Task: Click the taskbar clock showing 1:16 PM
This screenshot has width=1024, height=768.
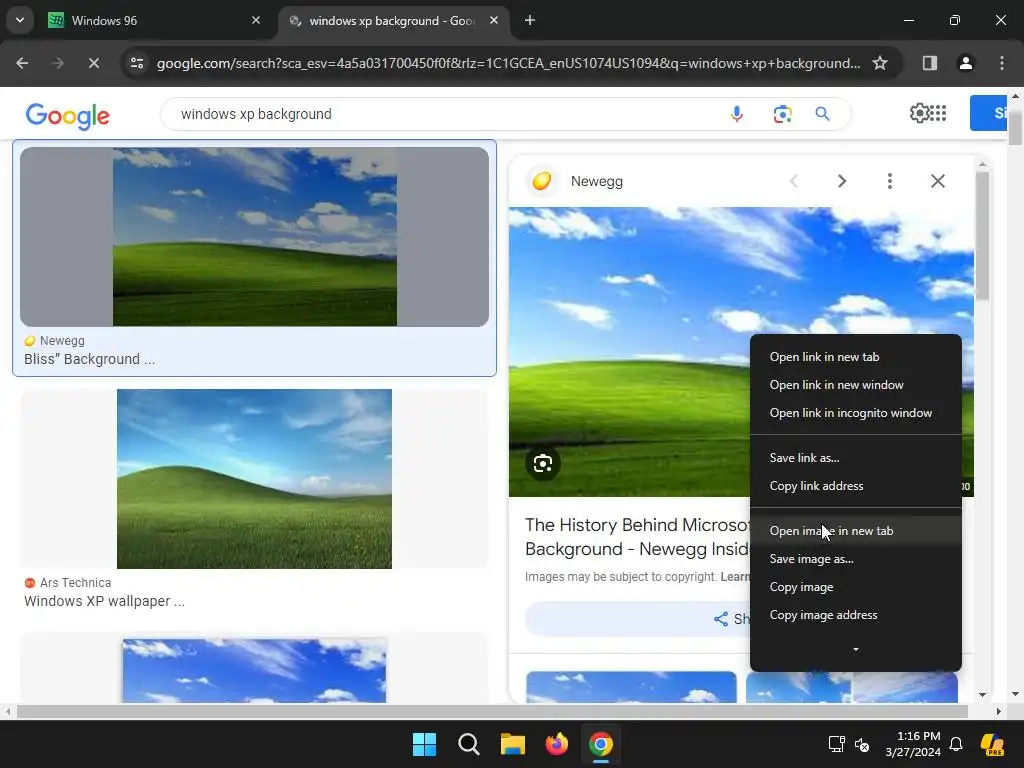Action: (913, 744)
